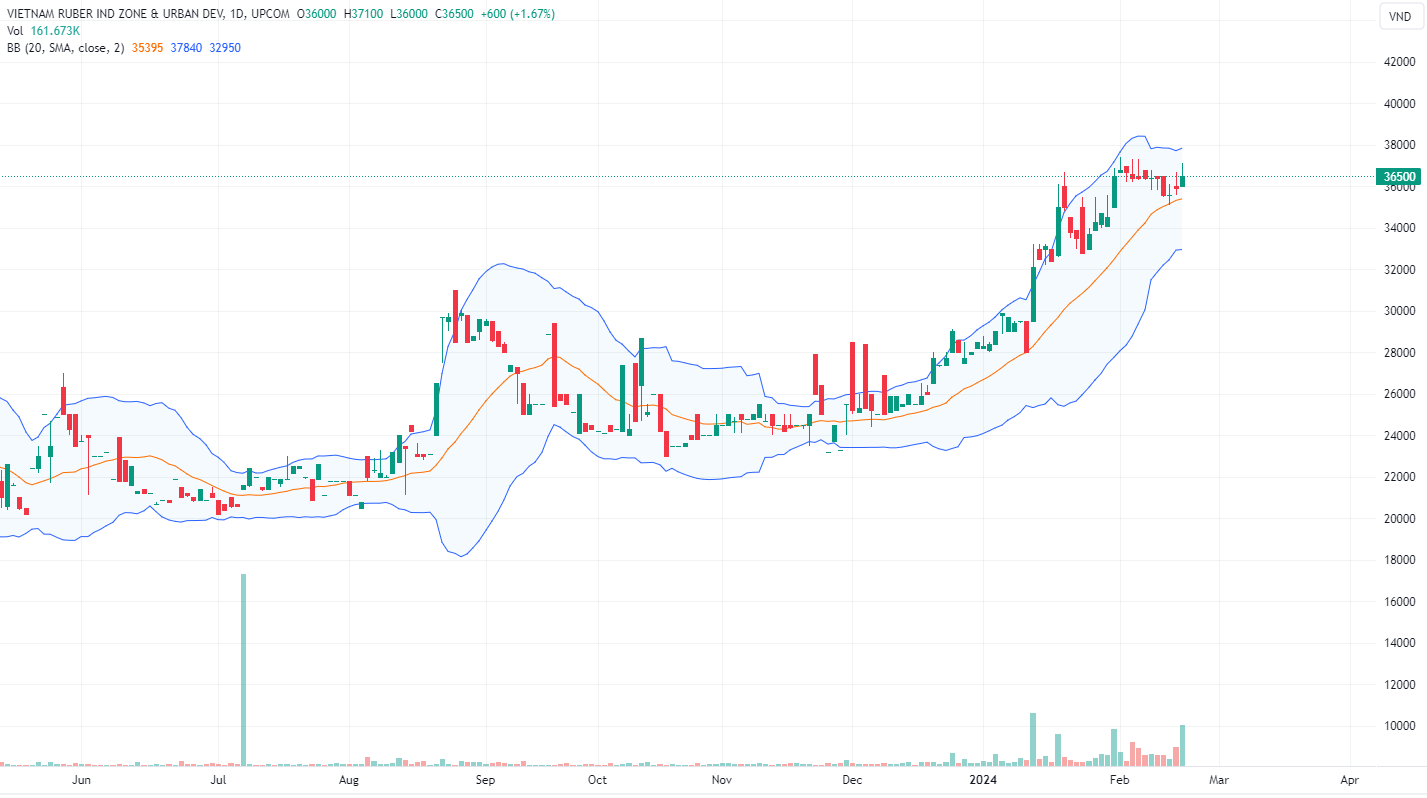1427x798 pixels.
Task: Click the 26000 price axis label
Action: 1397,394
